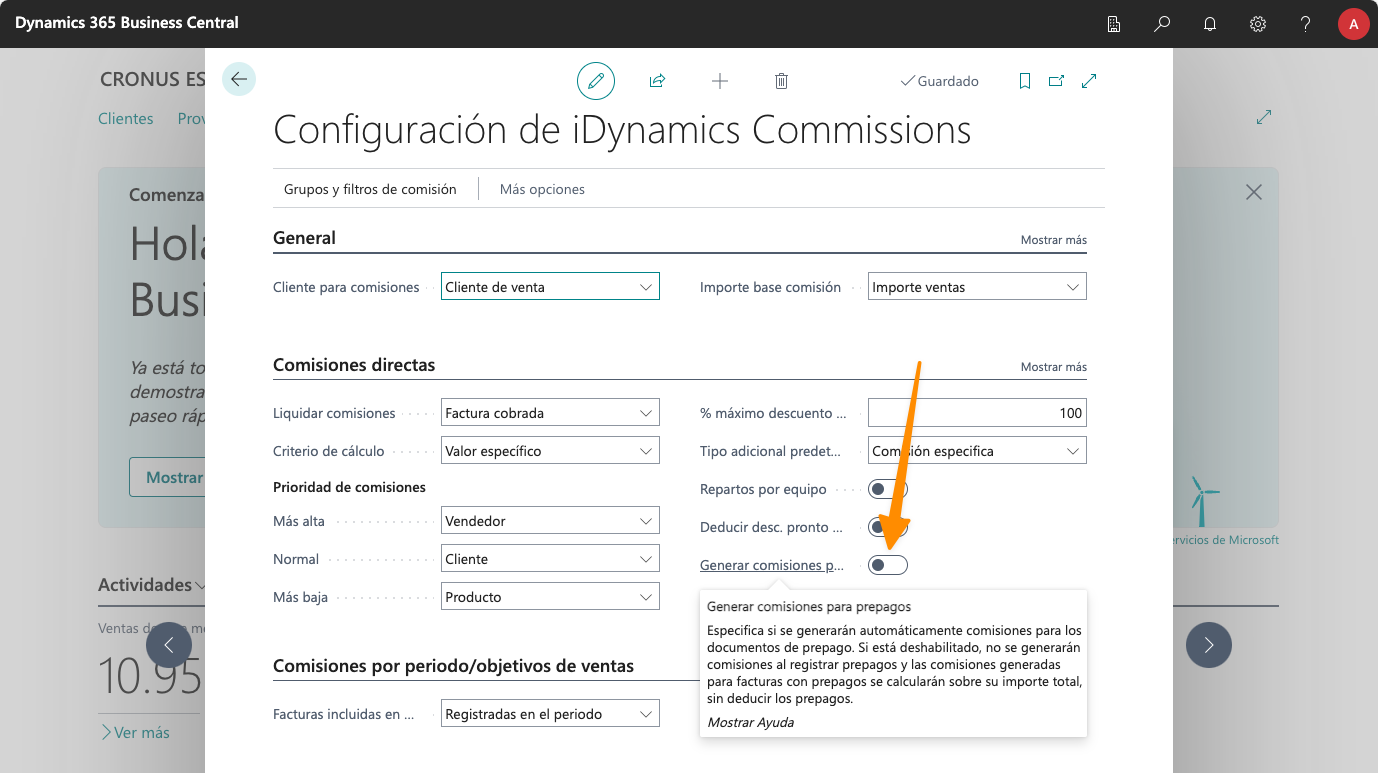The height and width of the screenshot is (773, 1378).
Task: Open the settings gear
Action: click(x=1258, y=24)
